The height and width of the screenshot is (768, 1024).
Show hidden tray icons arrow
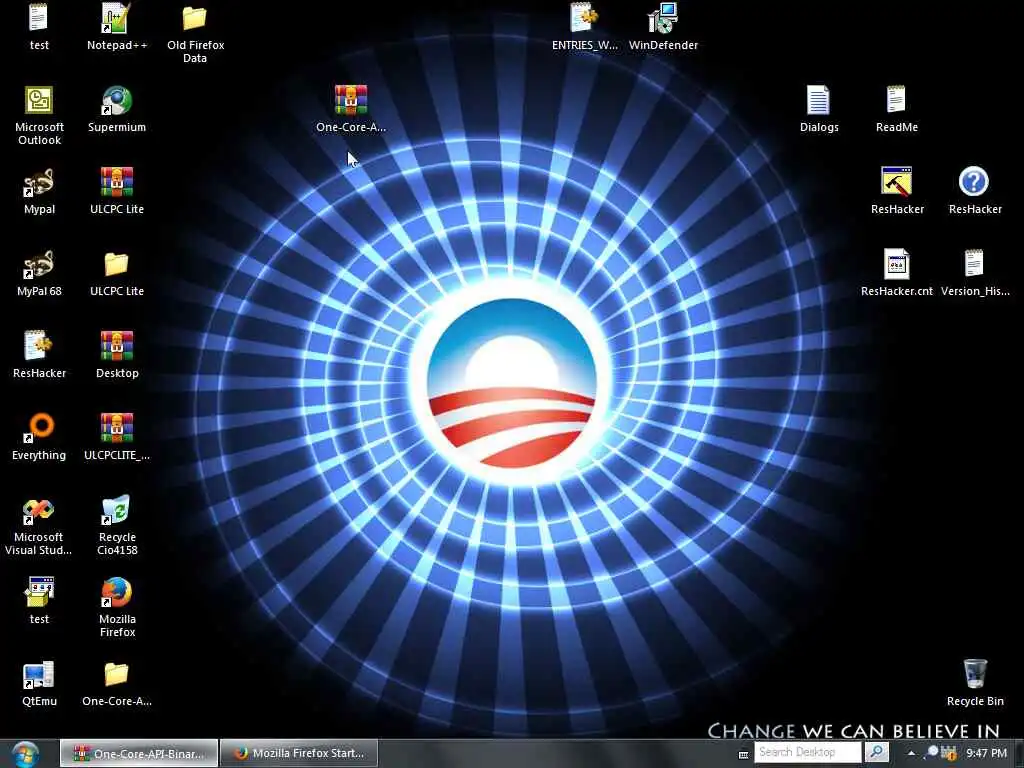[911, 753]
